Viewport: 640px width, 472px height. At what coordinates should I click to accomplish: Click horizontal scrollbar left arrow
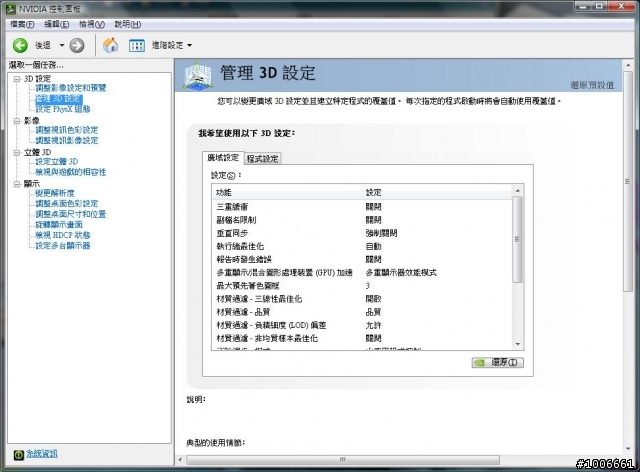pos(180,460)
